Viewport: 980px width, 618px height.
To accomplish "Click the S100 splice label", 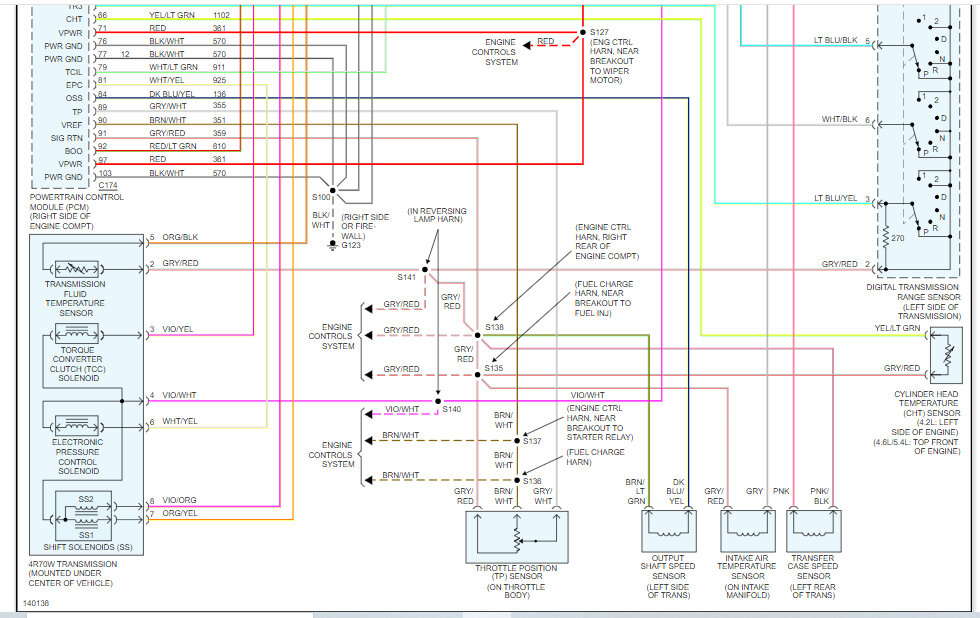I will 321,197.
